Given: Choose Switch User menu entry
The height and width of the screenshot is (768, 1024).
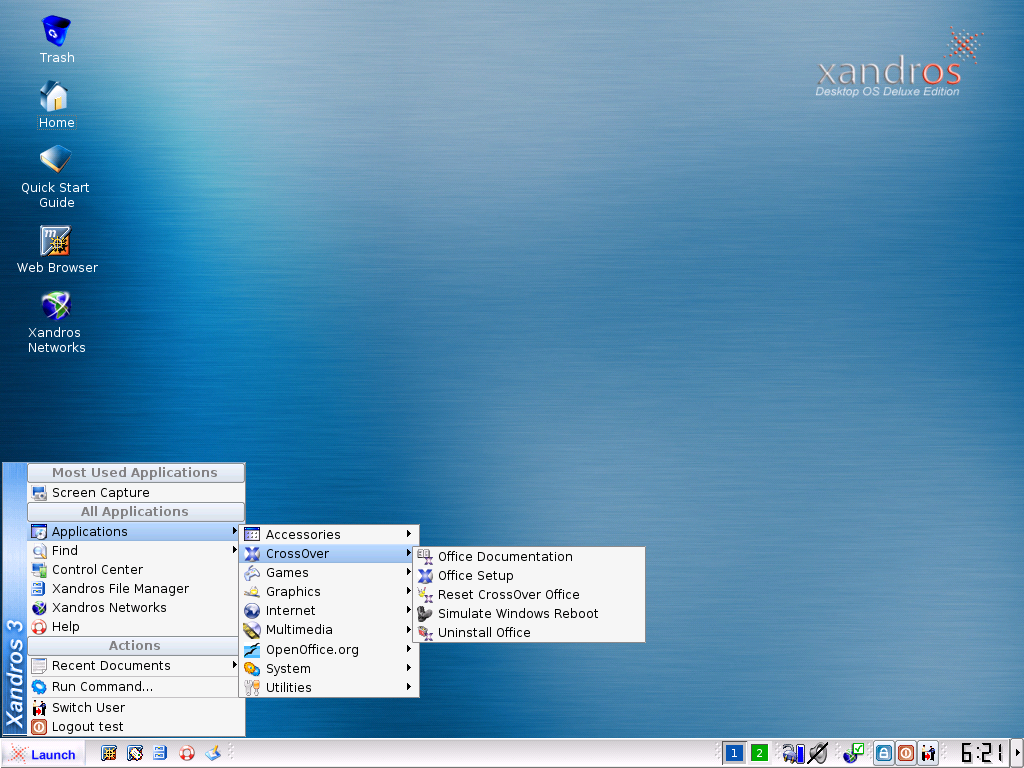Looking at the screenshot, I should pyautogui.click(x=136, y=707).
